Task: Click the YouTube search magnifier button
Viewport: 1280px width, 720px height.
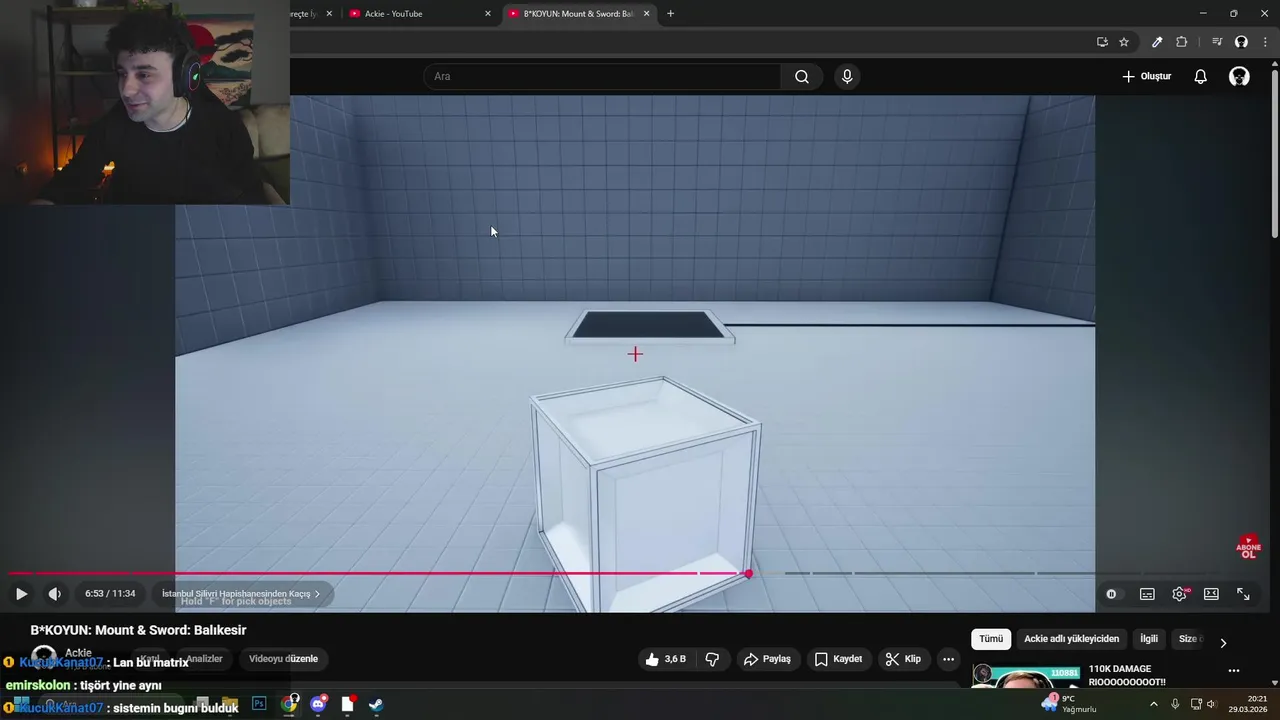Action: click(802, 77)
